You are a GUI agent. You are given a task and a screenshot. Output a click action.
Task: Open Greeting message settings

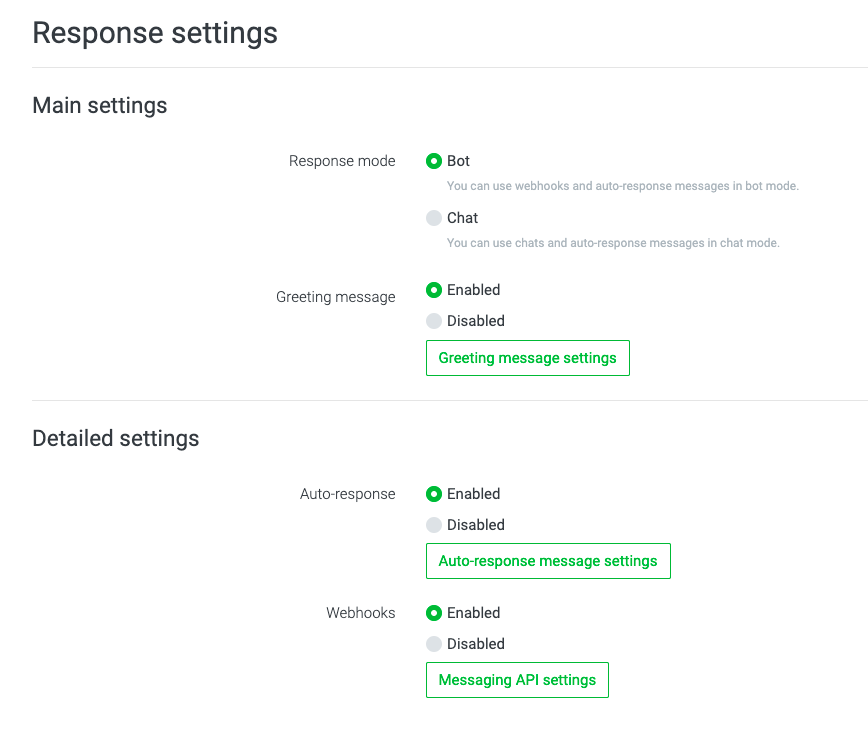pos(527,358)
